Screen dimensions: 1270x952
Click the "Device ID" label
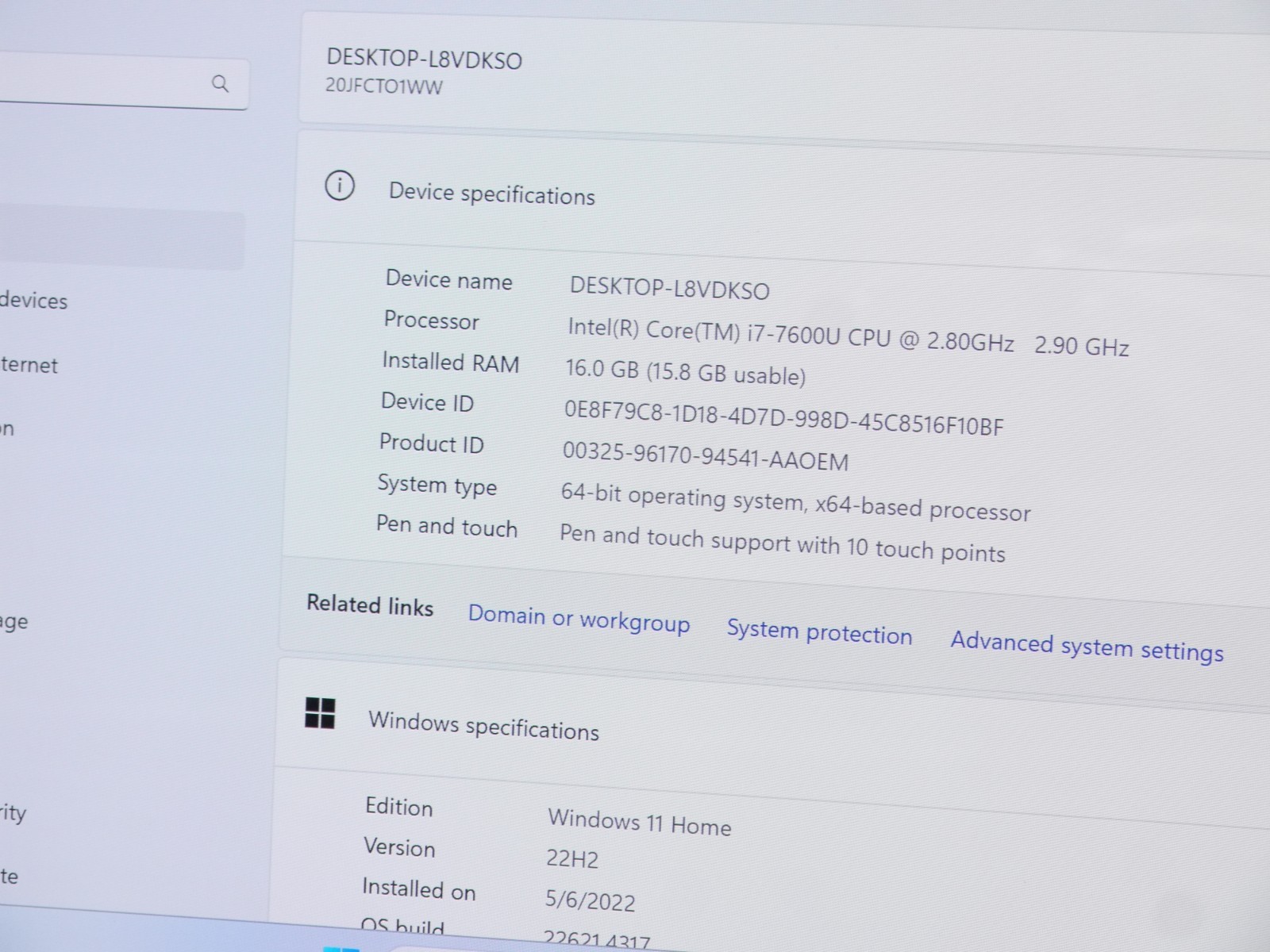click(427, 402)
